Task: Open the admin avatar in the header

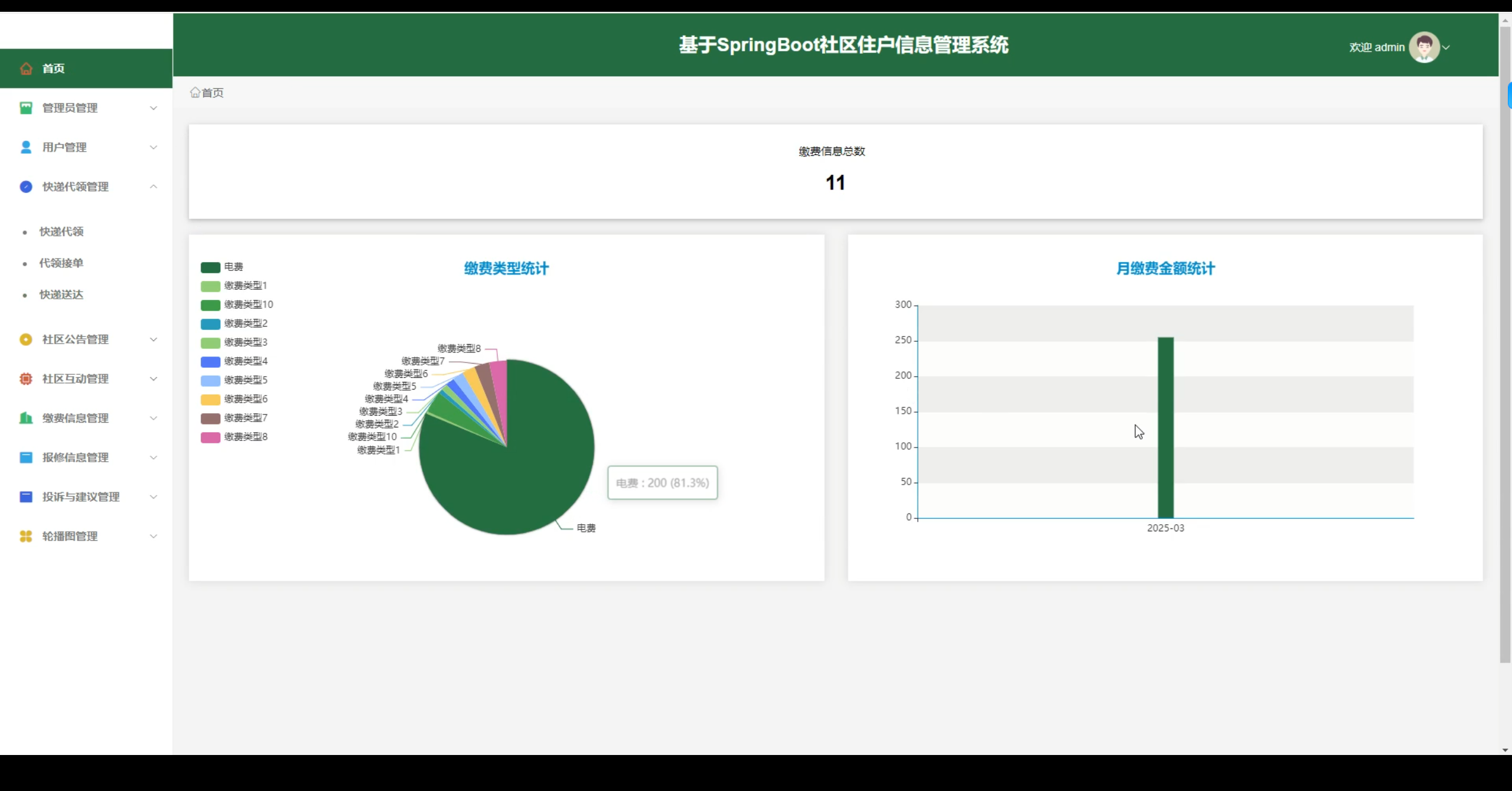Action: tap(1424, 47)
